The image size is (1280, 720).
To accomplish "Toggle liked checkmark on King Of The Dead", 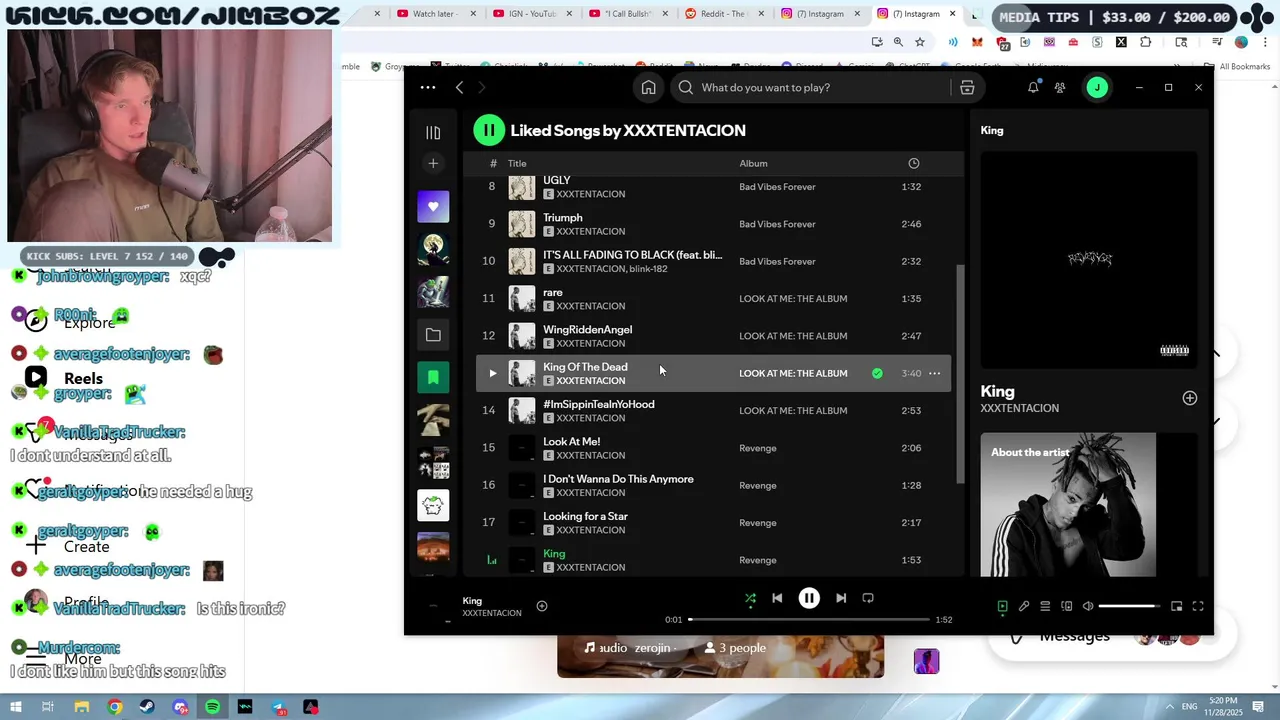I will tap(877, 373).
